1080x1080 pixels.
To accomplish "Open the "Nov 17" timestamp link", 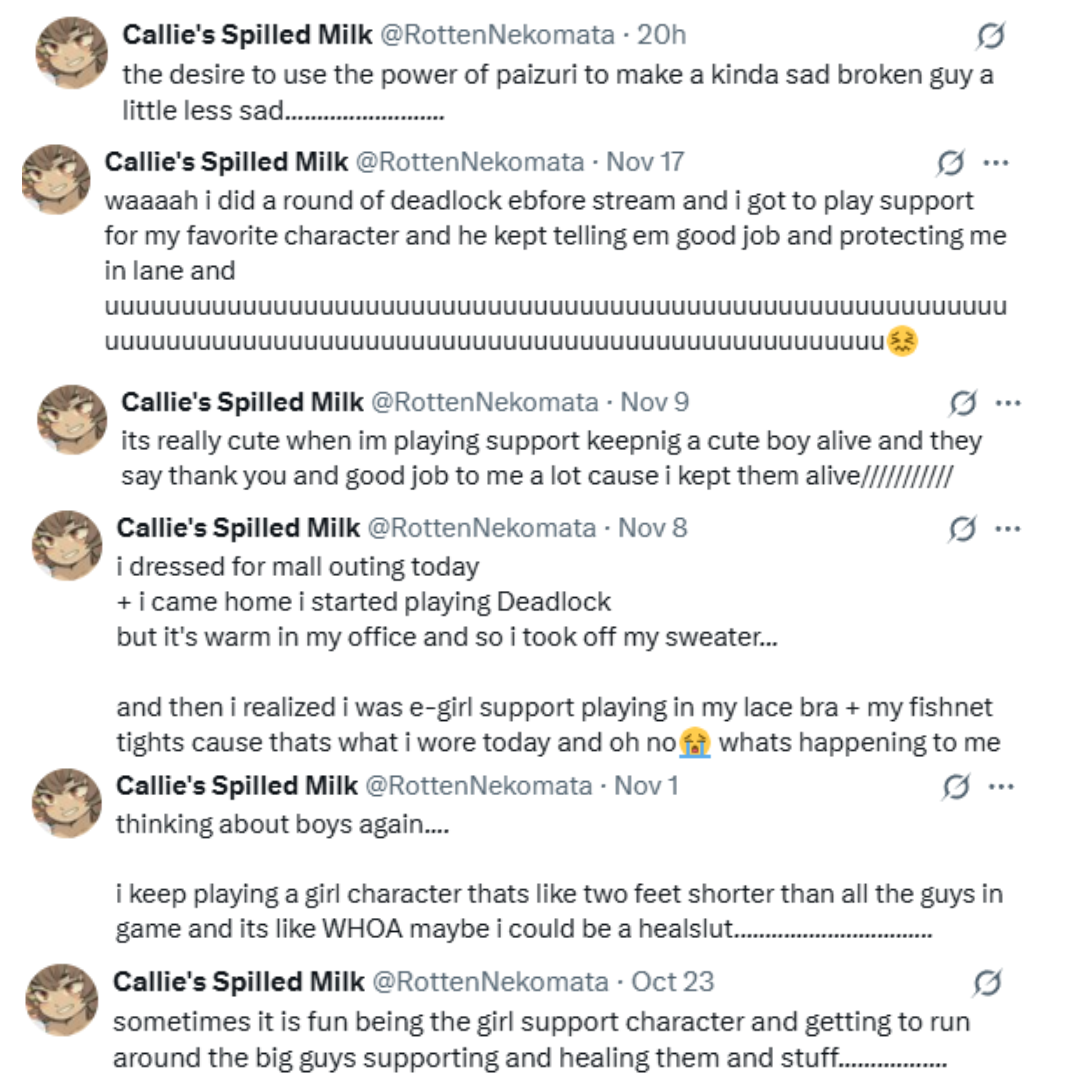I will tap(646, 162).
